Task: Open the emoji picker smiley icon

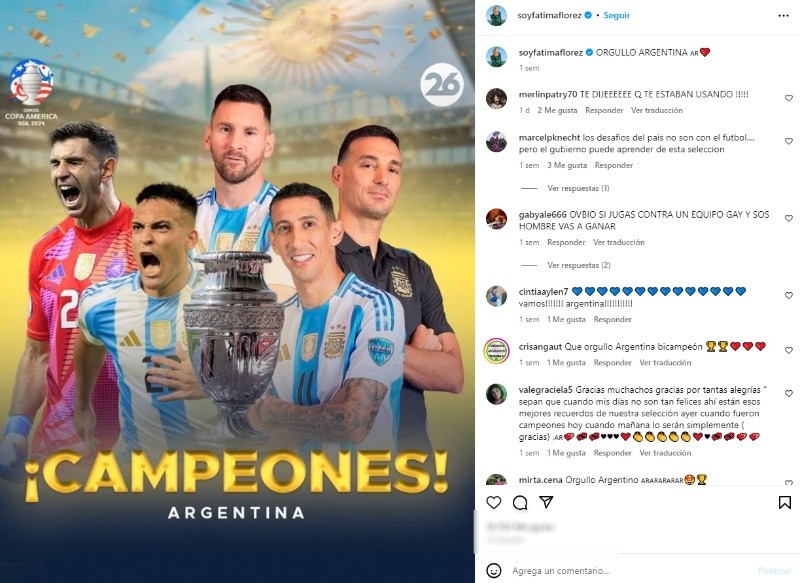Action: (493, 570)
